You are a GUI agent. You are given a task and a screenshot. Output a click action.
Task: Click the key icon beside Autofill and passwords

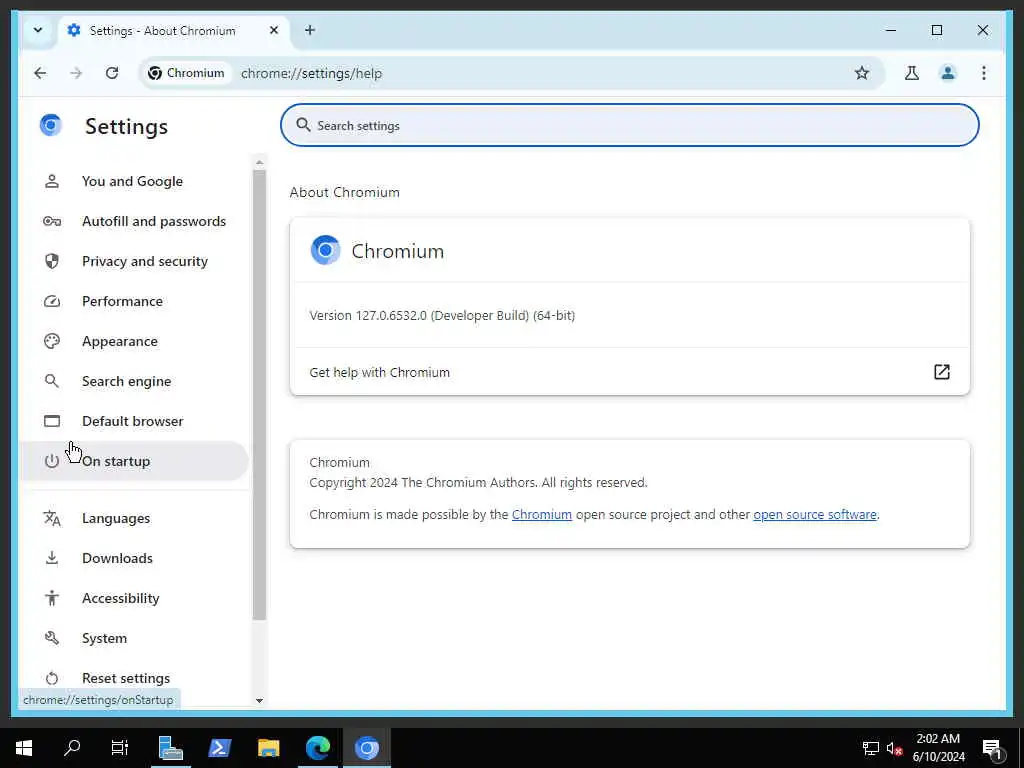(52, 221)
